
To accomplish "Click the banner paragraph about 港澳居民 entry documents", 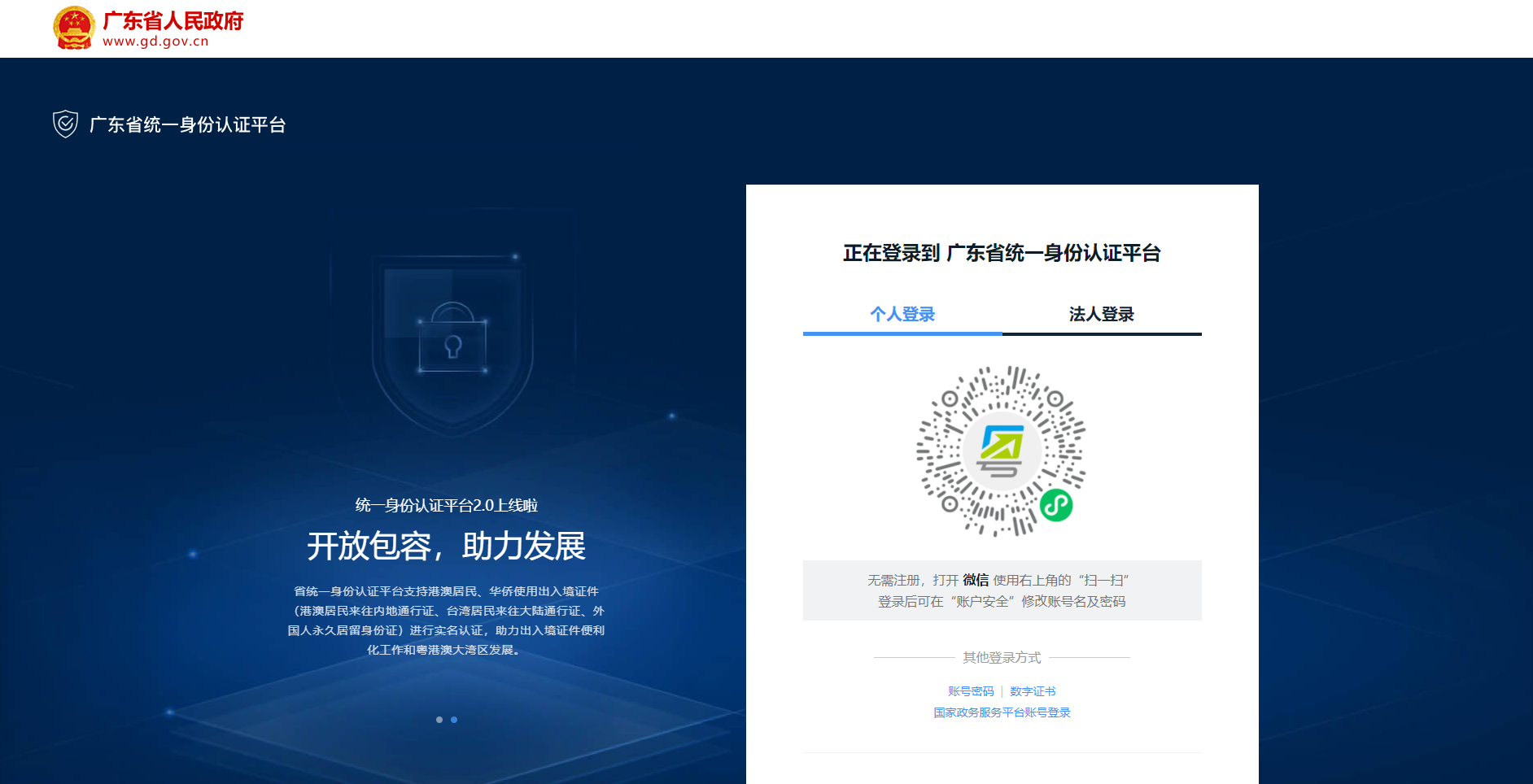I will point(446,621).
